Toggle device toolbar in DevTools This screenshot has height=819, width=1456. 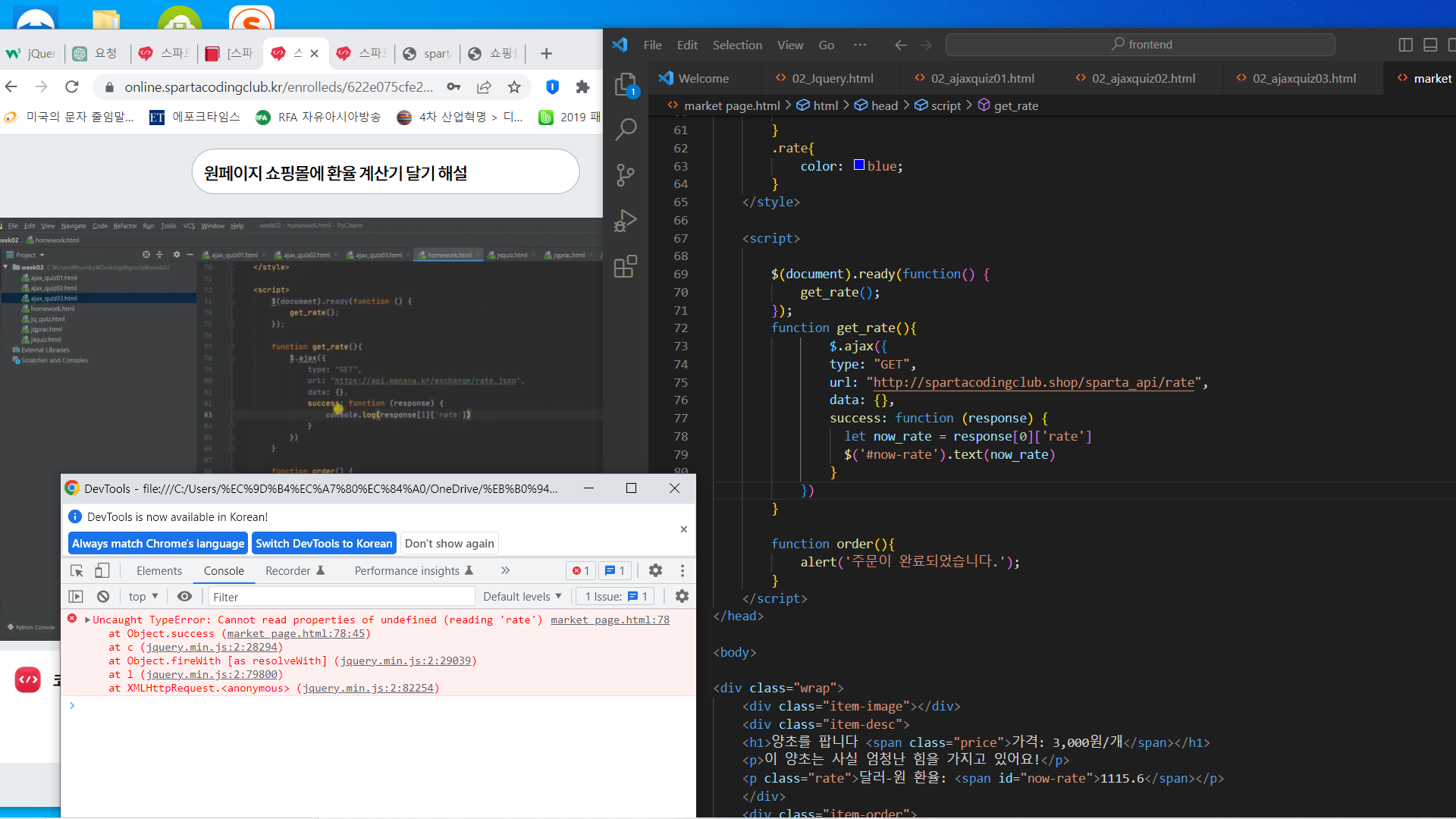pyautogui.click(x=102, y=570)
